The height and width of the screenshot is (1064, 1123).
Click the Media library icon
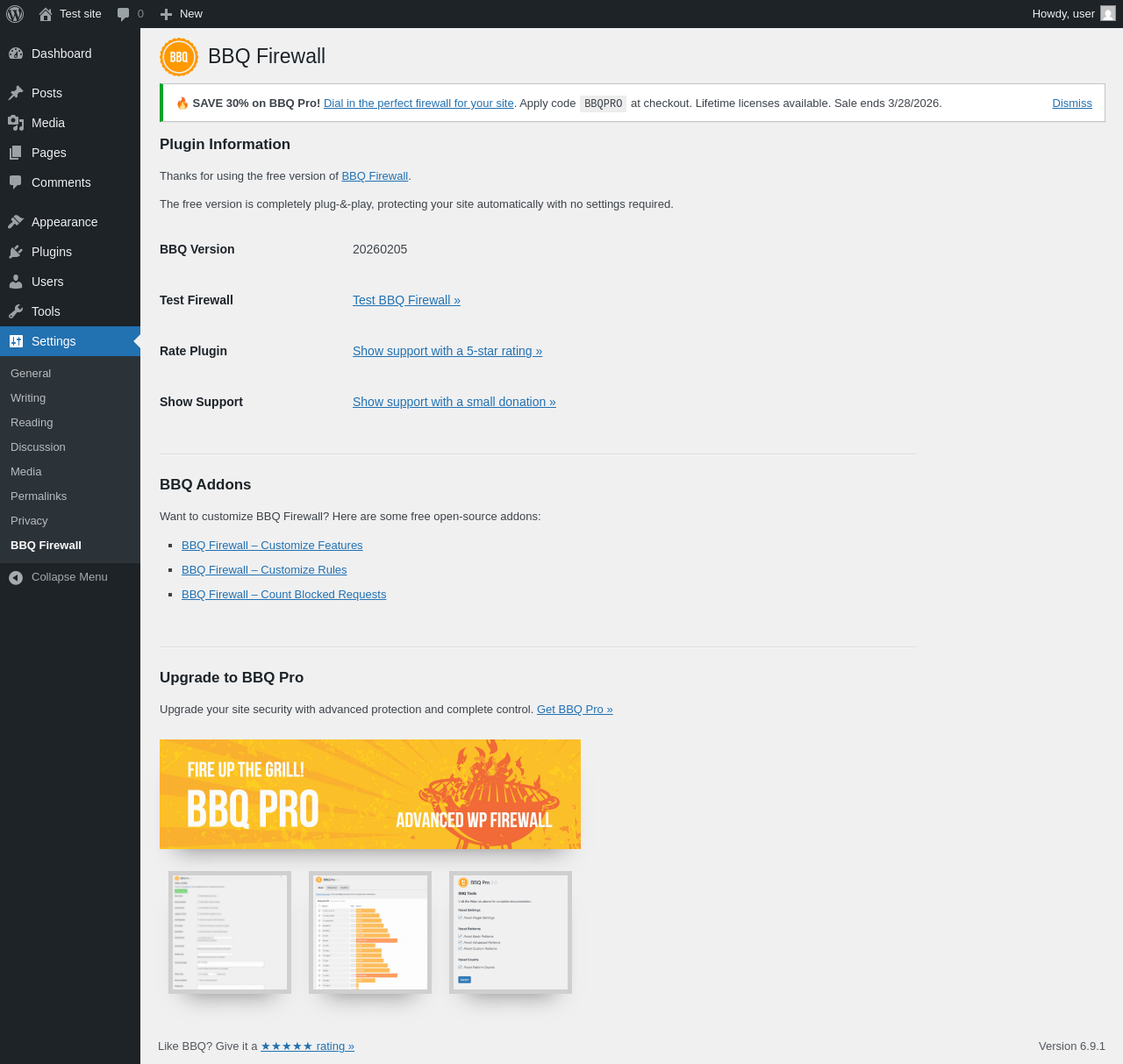coord(16,123)
